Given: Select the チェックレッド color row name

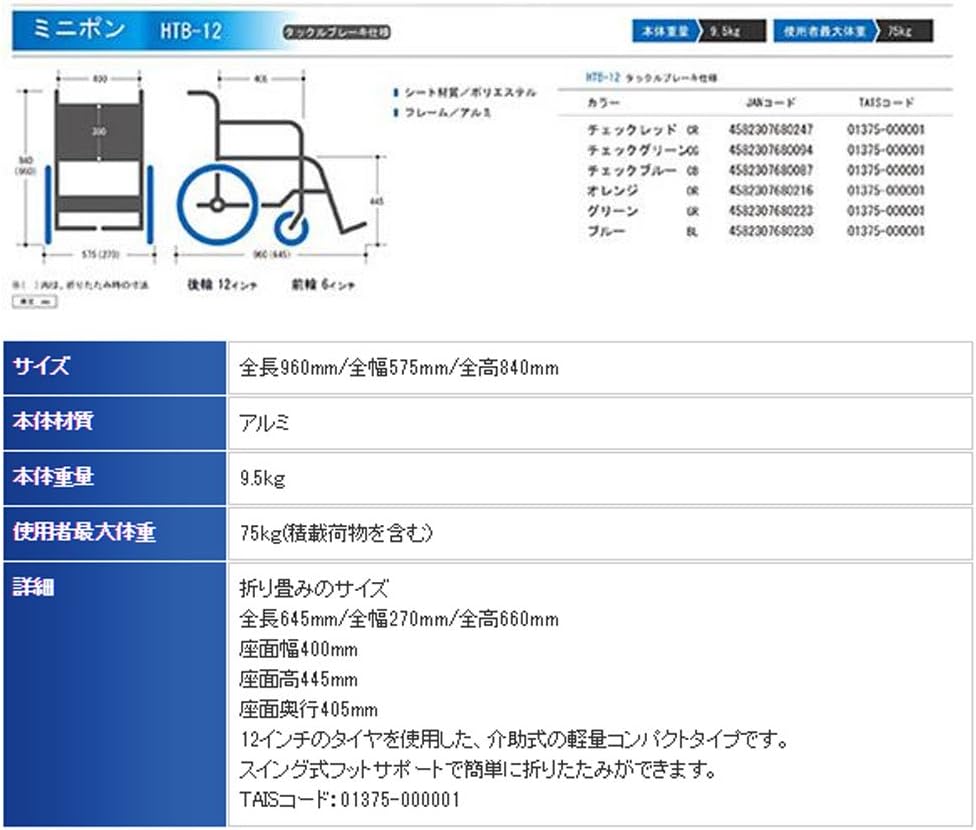Looking at the screenshot, I should [631, 130].
